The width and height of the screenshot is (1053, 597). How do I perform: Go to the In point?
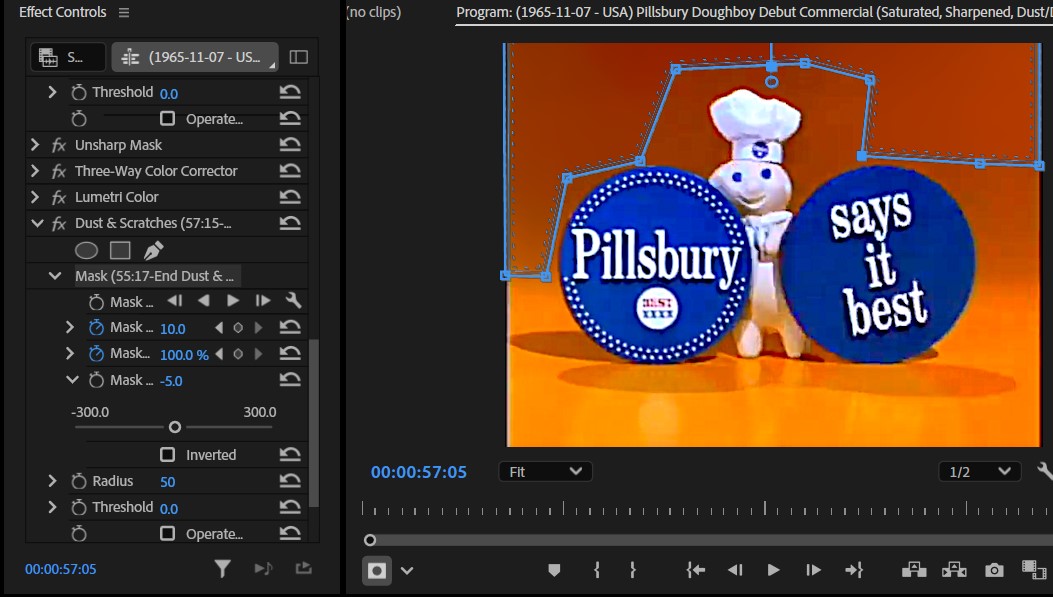click(x=696, y=570)
